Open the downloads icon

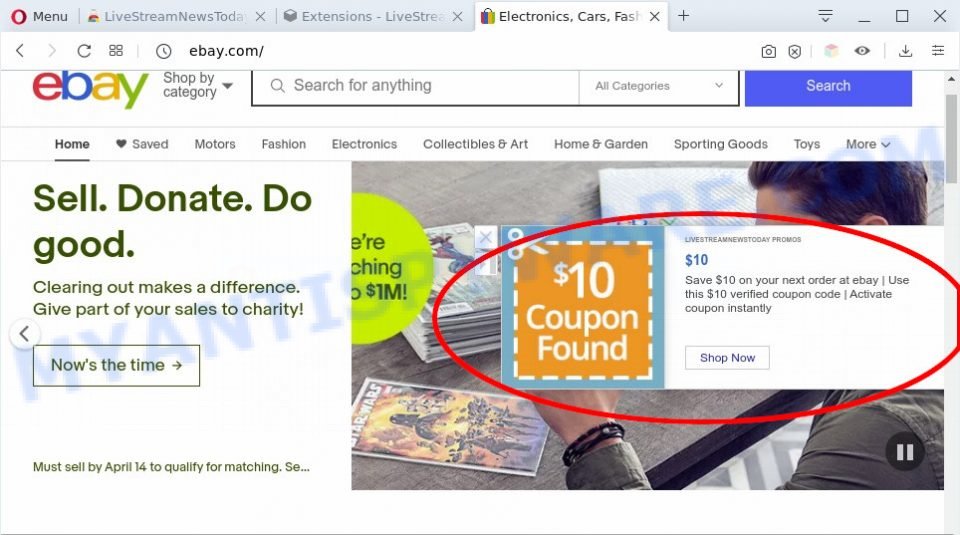(x=906, y=51)
